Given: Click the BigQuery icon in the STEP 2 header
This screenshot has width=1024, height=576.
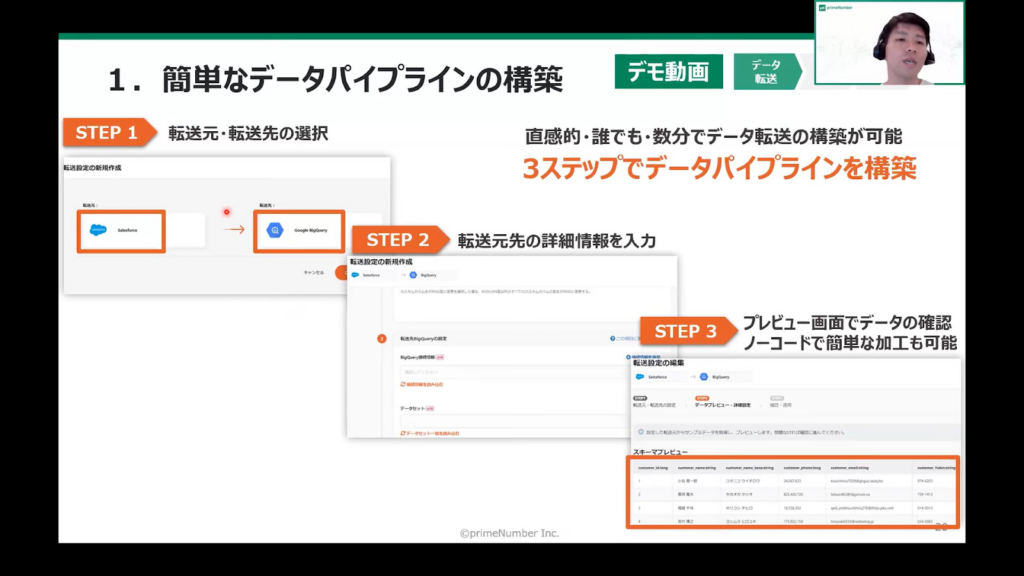Looking at the screenshot, I should tap(412, 273).
